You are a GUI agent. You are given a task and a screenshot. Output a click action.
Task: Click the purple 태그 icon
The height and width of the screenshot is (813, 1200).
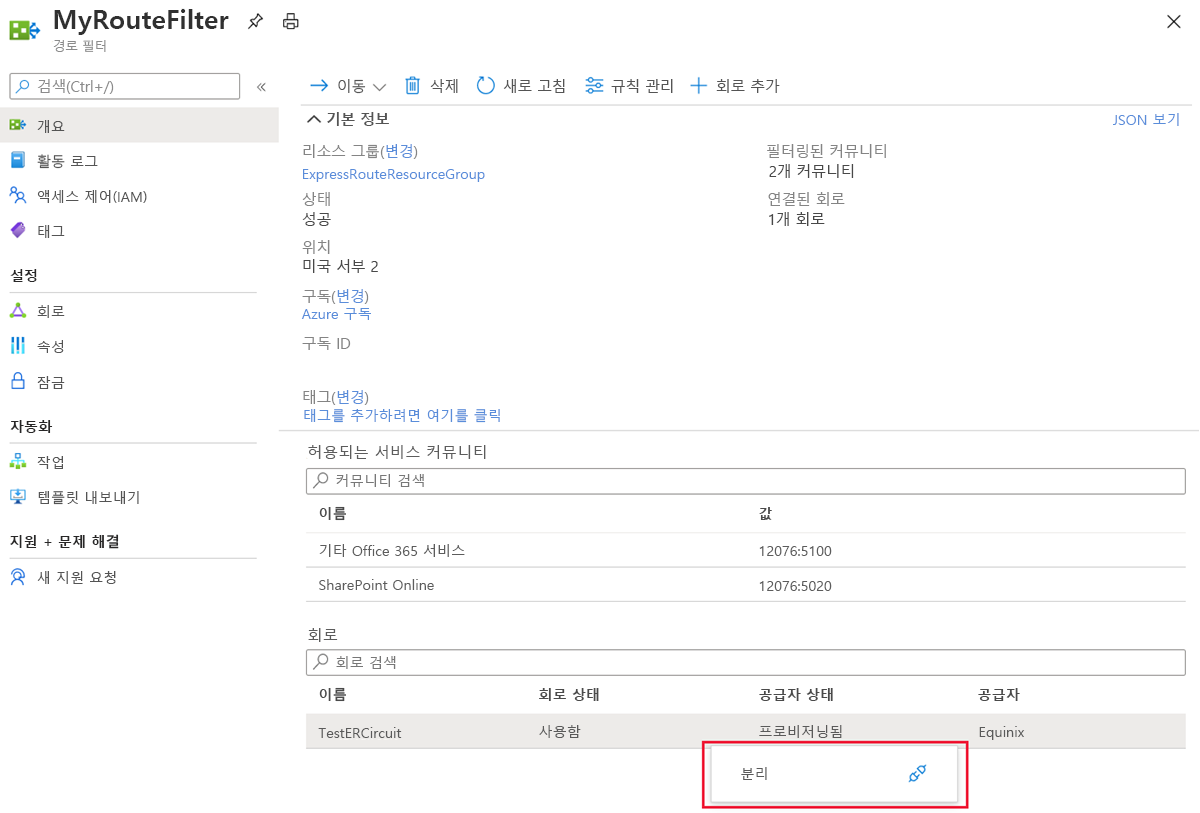pos(18,230)
